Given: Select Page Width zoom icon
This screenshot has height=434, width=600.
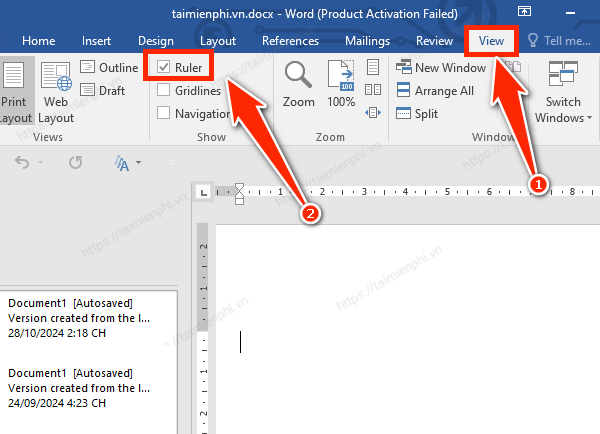Looking at the screenshot, I should pyautogui.click(x=373, y=113).
